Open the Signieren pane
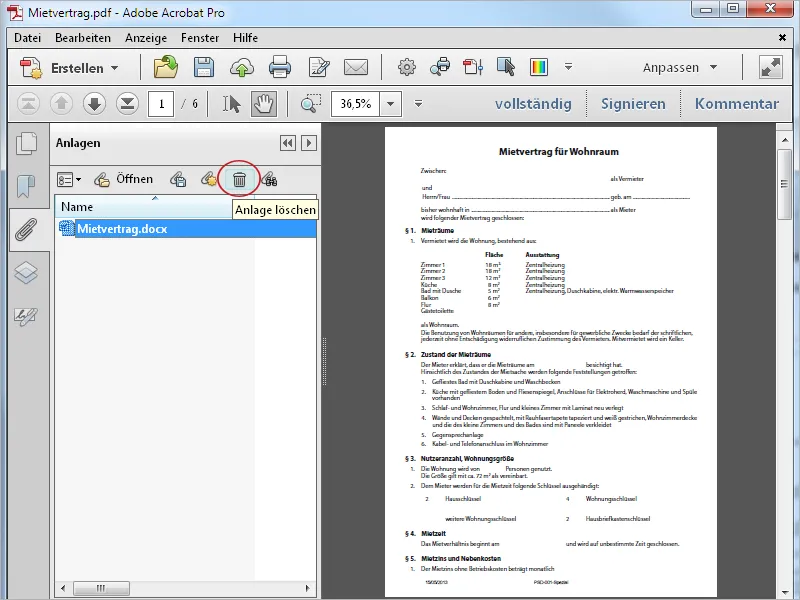Viewport: 800px width, 600px height. point(633,104)
